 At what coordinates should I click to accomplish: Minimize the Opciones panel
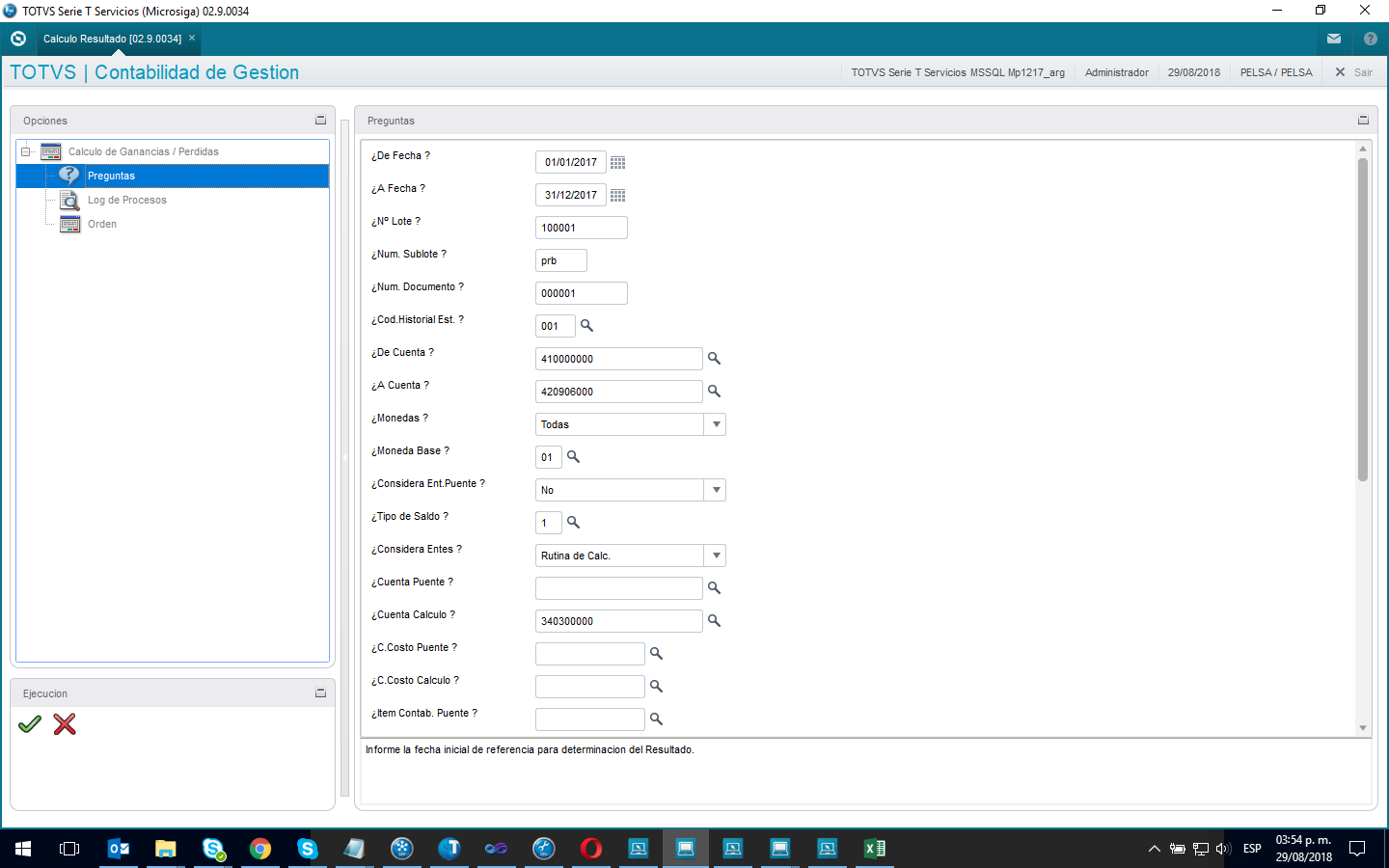click(321, 121)
